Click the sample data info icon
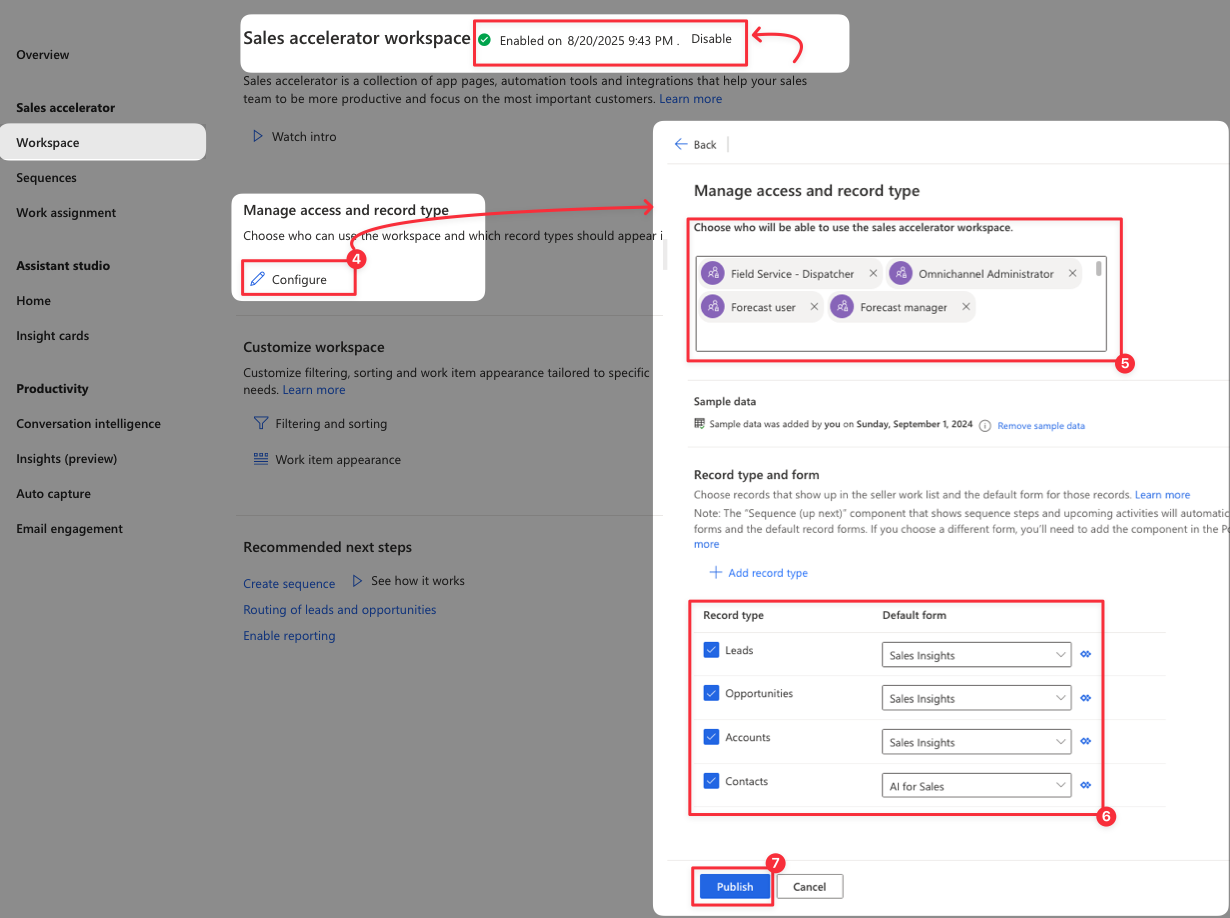This screenshot has height=918, width=1230. click(985, 426)
